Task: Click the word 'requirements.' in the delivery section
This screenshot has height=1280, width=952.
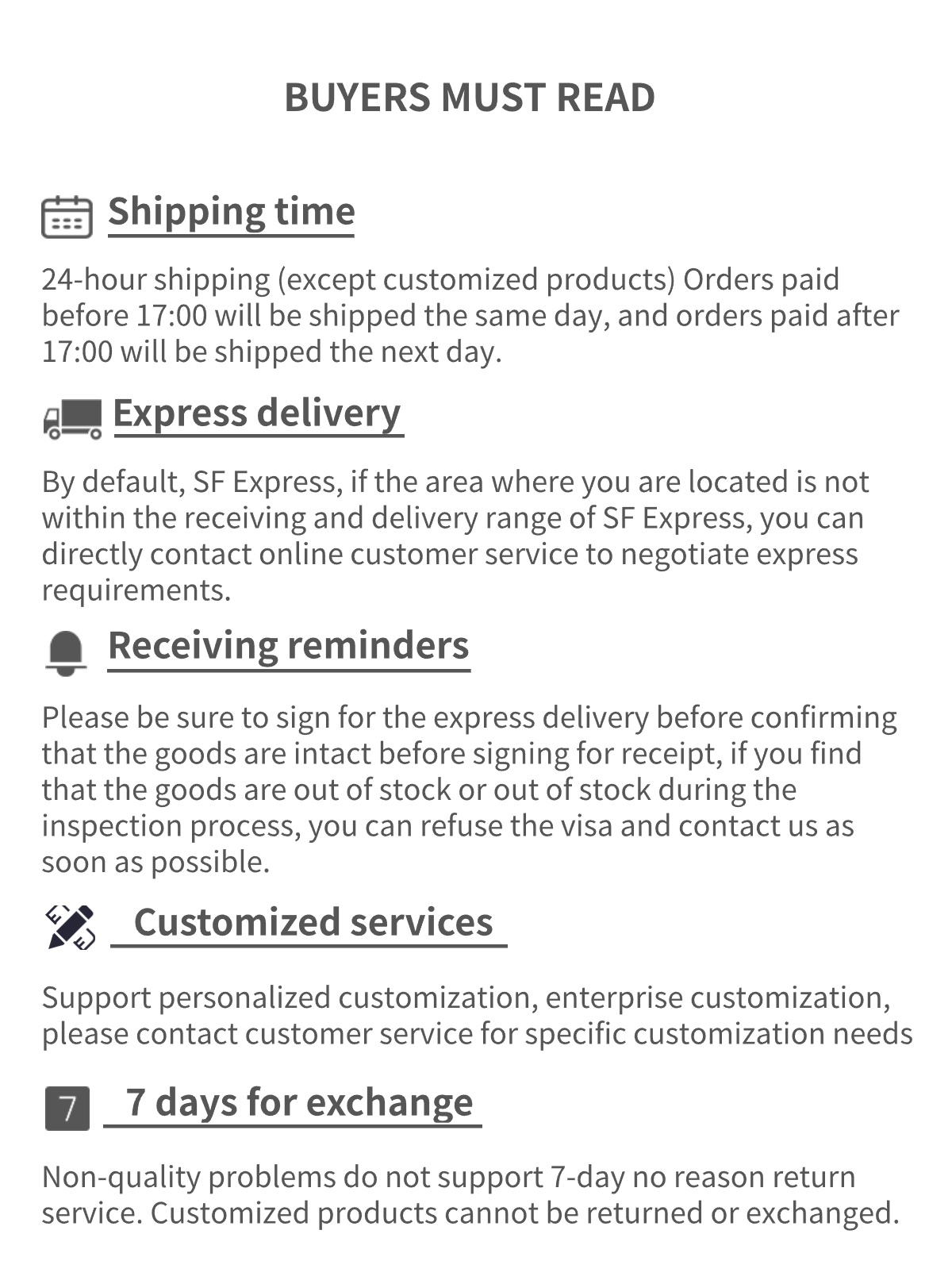Action: click(136, 590)
